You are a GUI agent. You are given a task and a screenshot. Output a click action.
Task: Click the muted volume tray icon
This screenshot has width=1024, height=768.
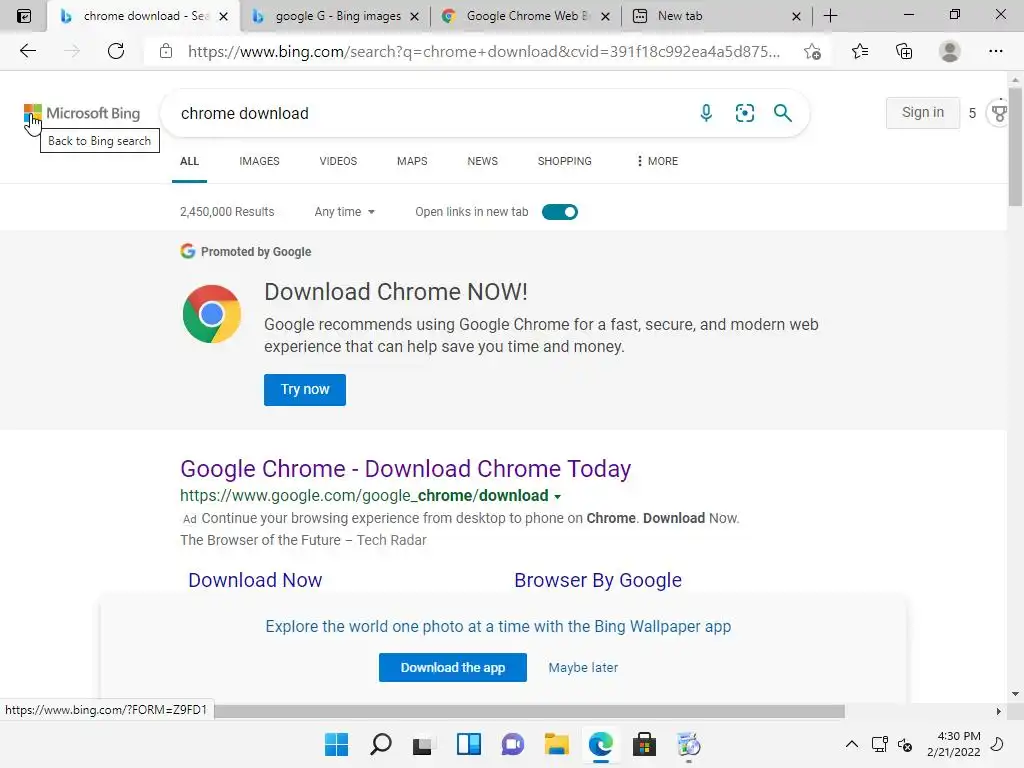[904, 744]
